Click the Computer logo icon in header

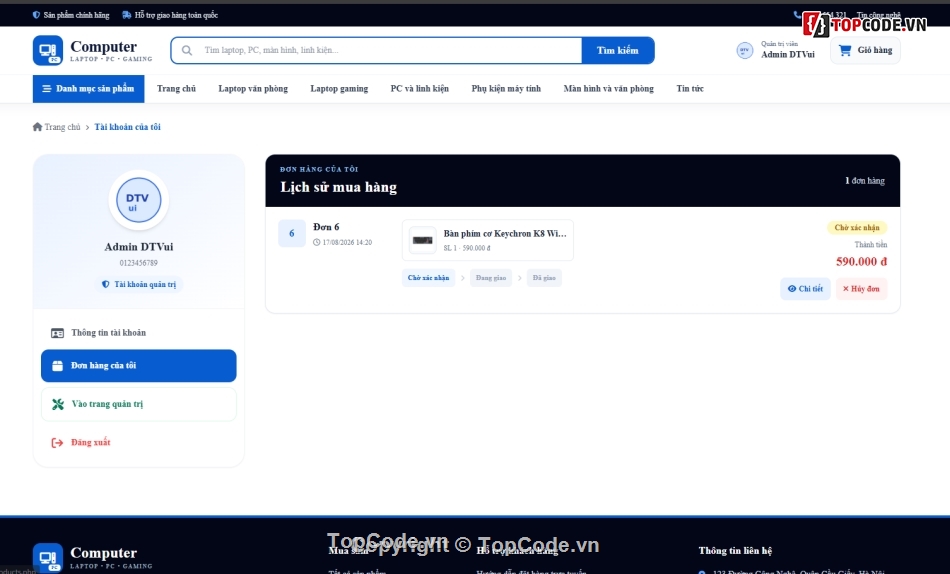click(48, 50)
